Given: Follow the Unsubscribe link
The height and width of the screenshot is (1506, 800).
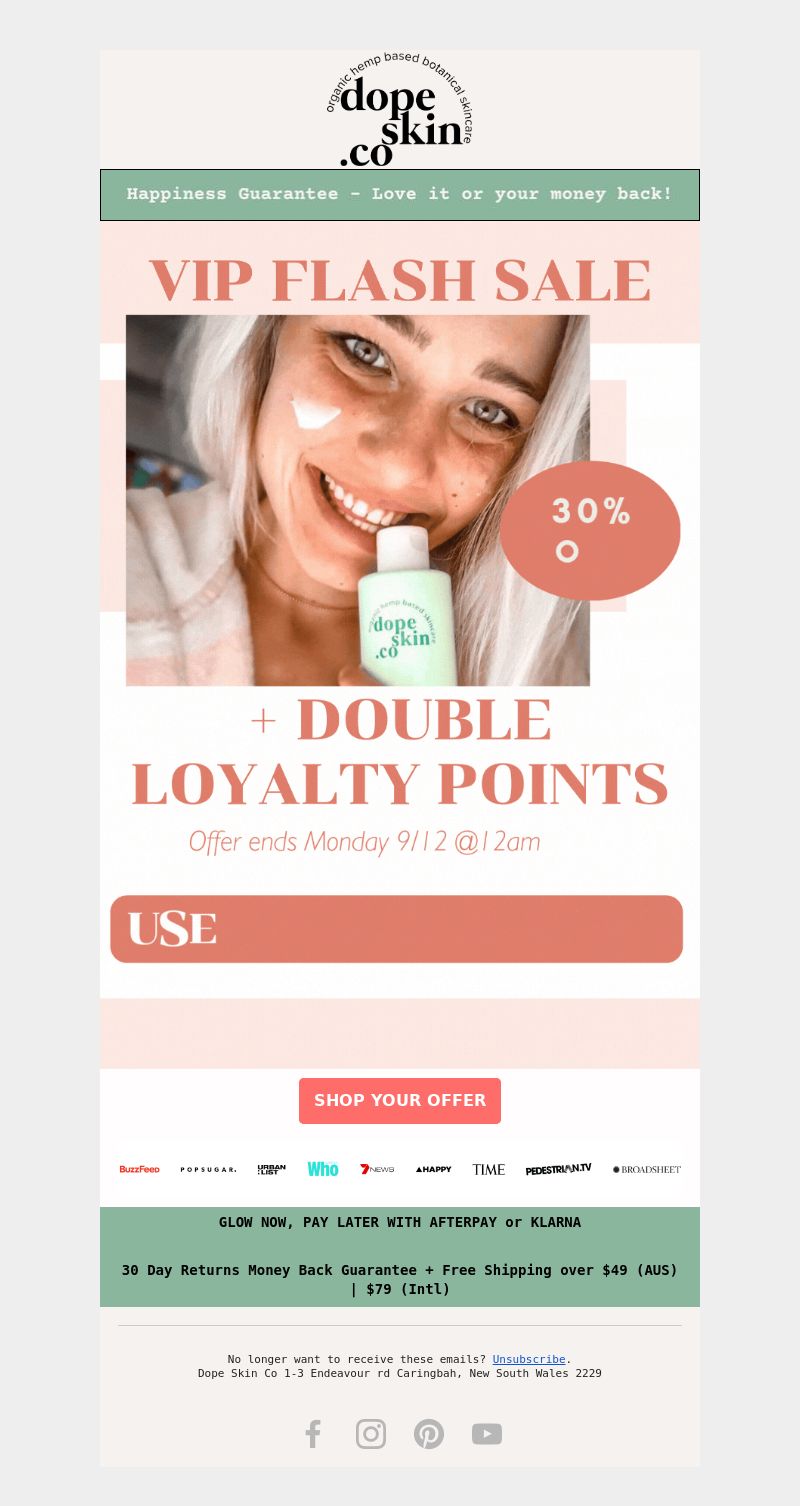Looking at the screenshot, I should point(529,1359).
